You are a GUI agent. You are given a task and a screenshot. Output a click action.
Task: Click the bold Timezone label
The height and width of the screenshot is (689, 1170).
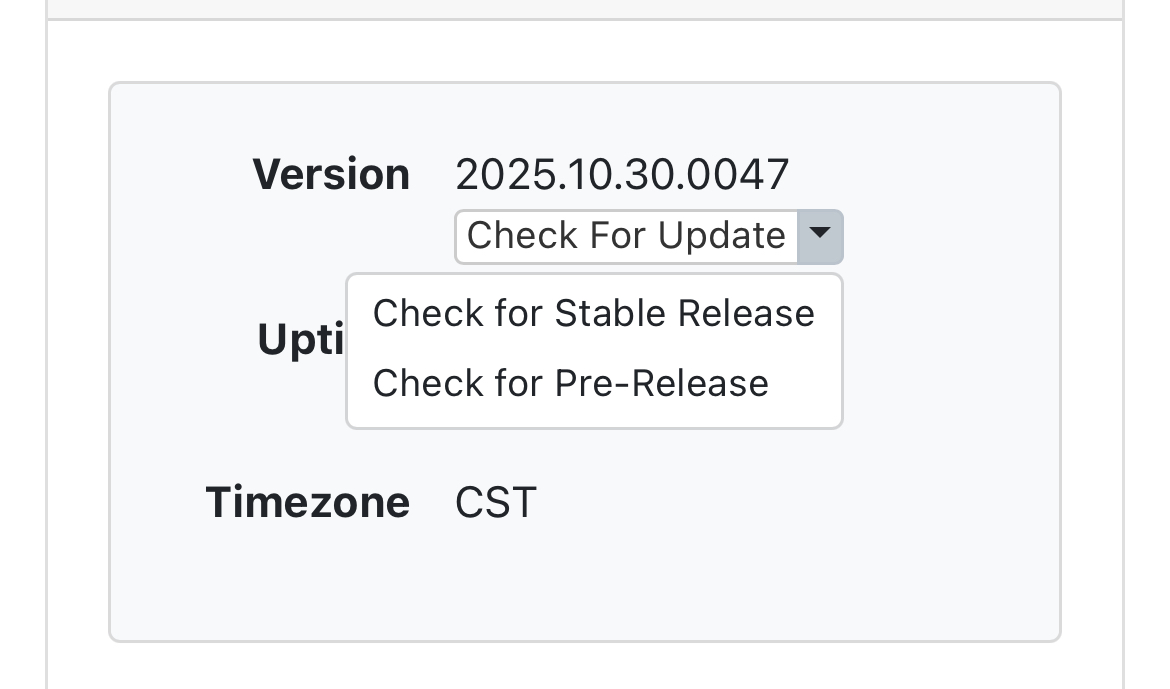(x=307, y=501)
